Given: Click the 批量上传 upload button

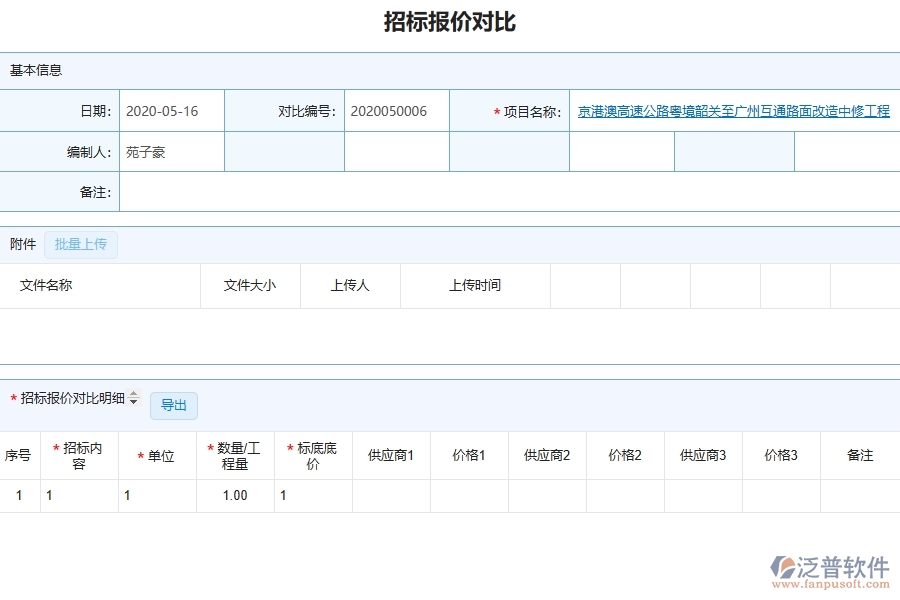Looking at the screenshot, I should pyautogui.click(x=81, y=244).
